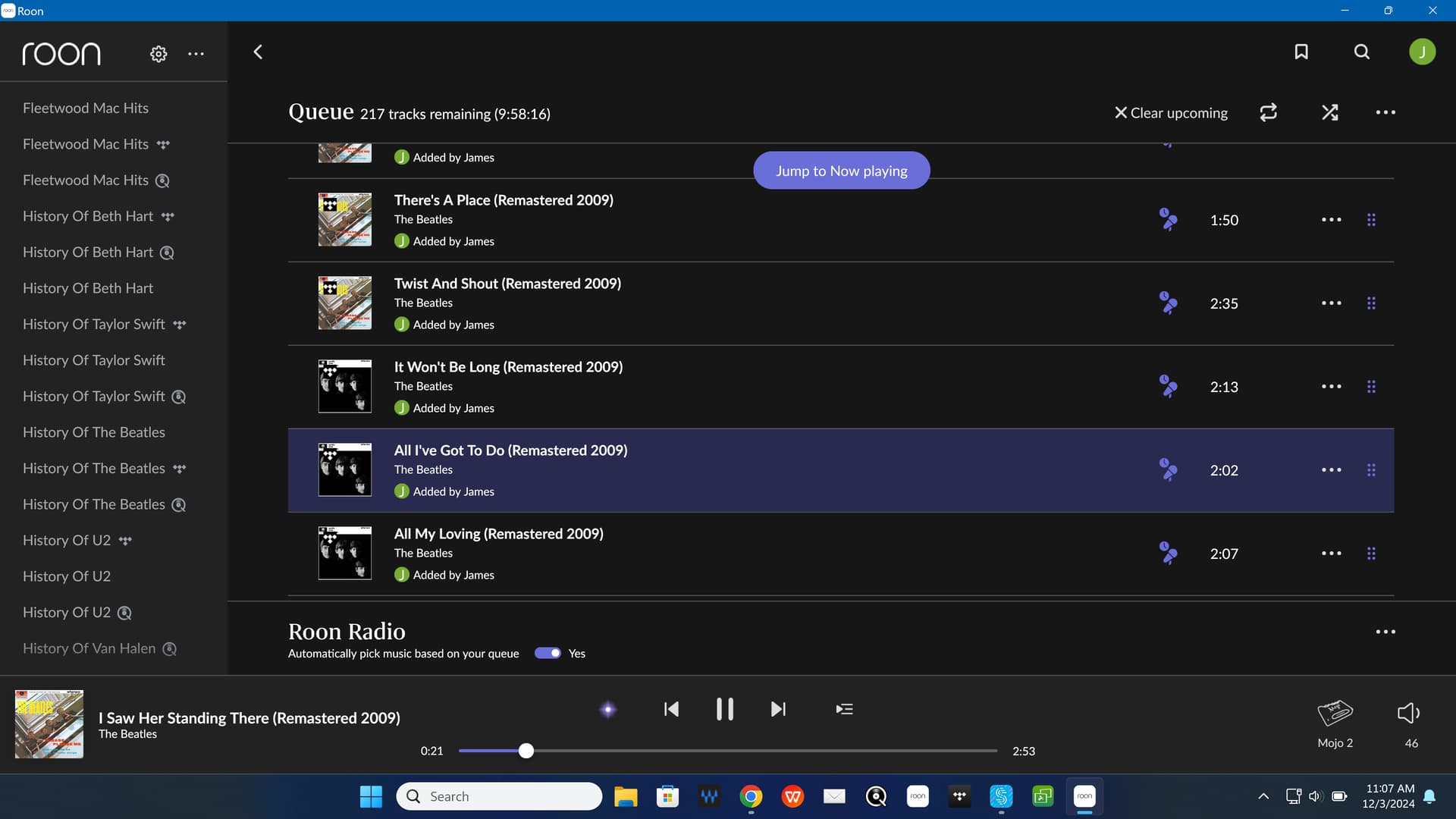Open the queue list icon

pyautogui.click(x=844, y=709)
